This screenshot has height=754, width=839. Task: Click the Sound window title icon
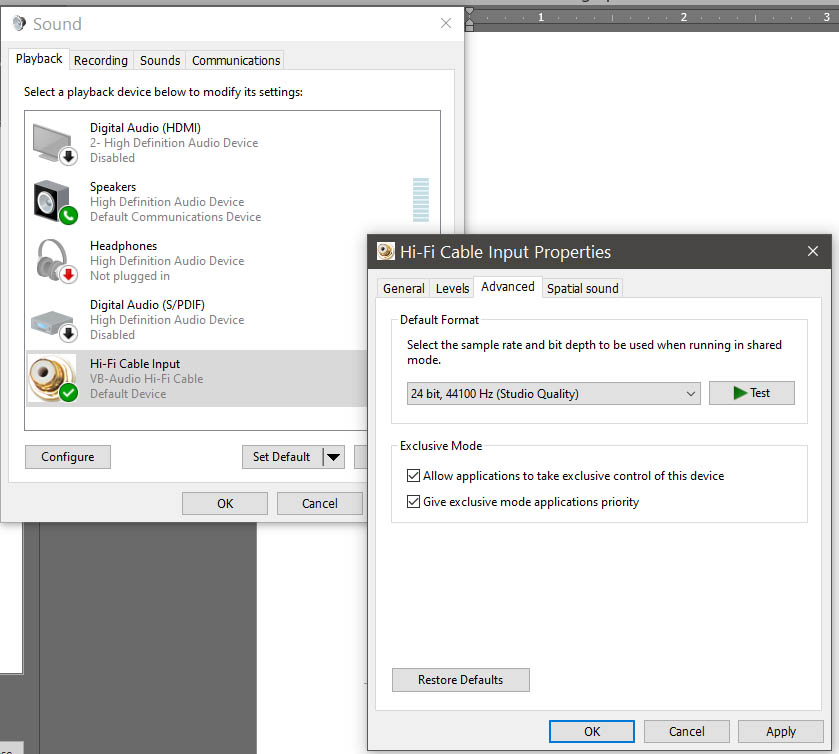point(19,24)
